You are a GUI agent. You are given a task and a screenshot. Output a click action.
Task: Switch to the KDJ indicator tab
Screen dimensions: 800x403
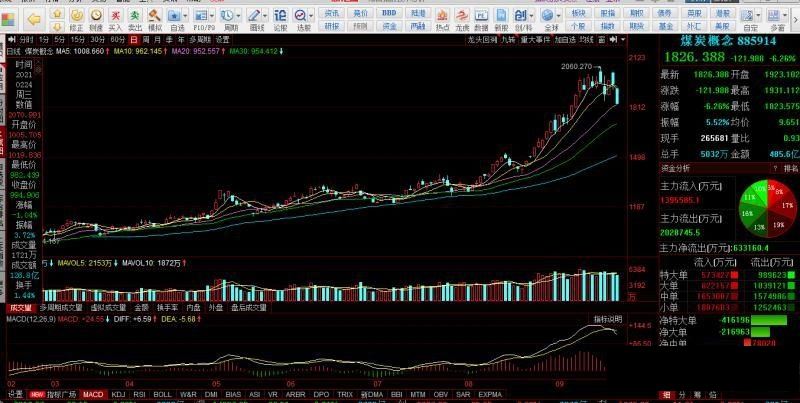point(118,395)
